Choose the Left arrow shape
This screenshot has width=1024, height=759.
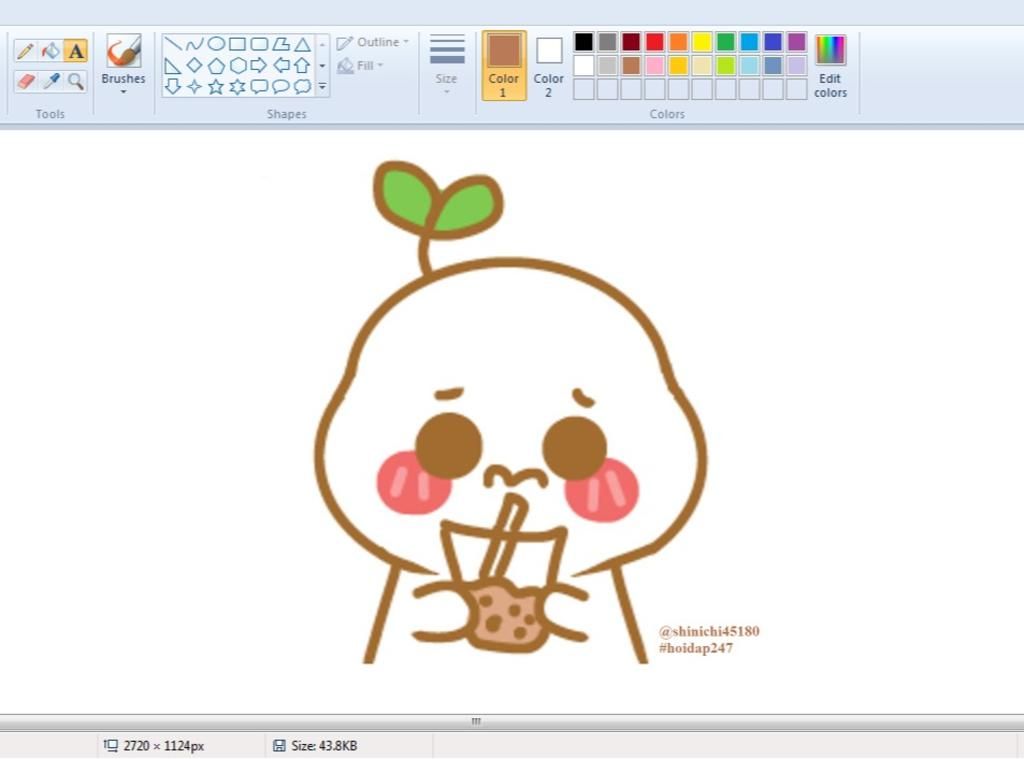(281, 65)
